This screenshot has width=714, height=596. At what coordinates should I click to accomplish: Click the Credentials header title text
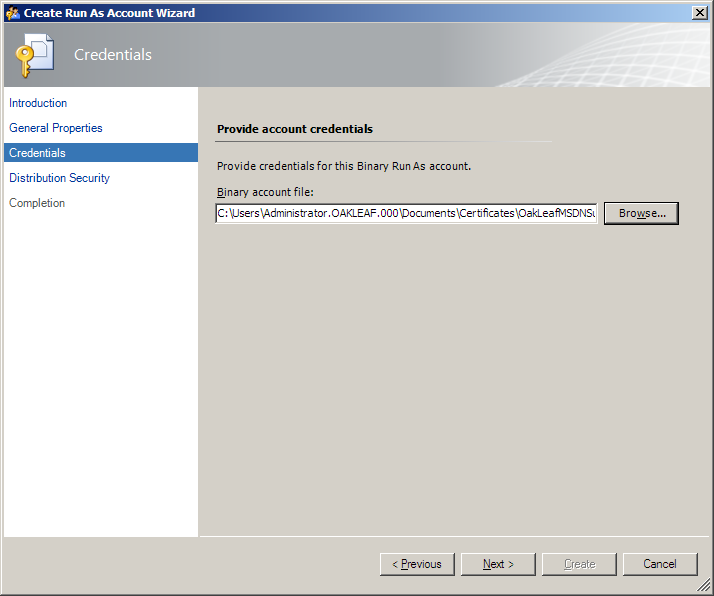(113, 55)
